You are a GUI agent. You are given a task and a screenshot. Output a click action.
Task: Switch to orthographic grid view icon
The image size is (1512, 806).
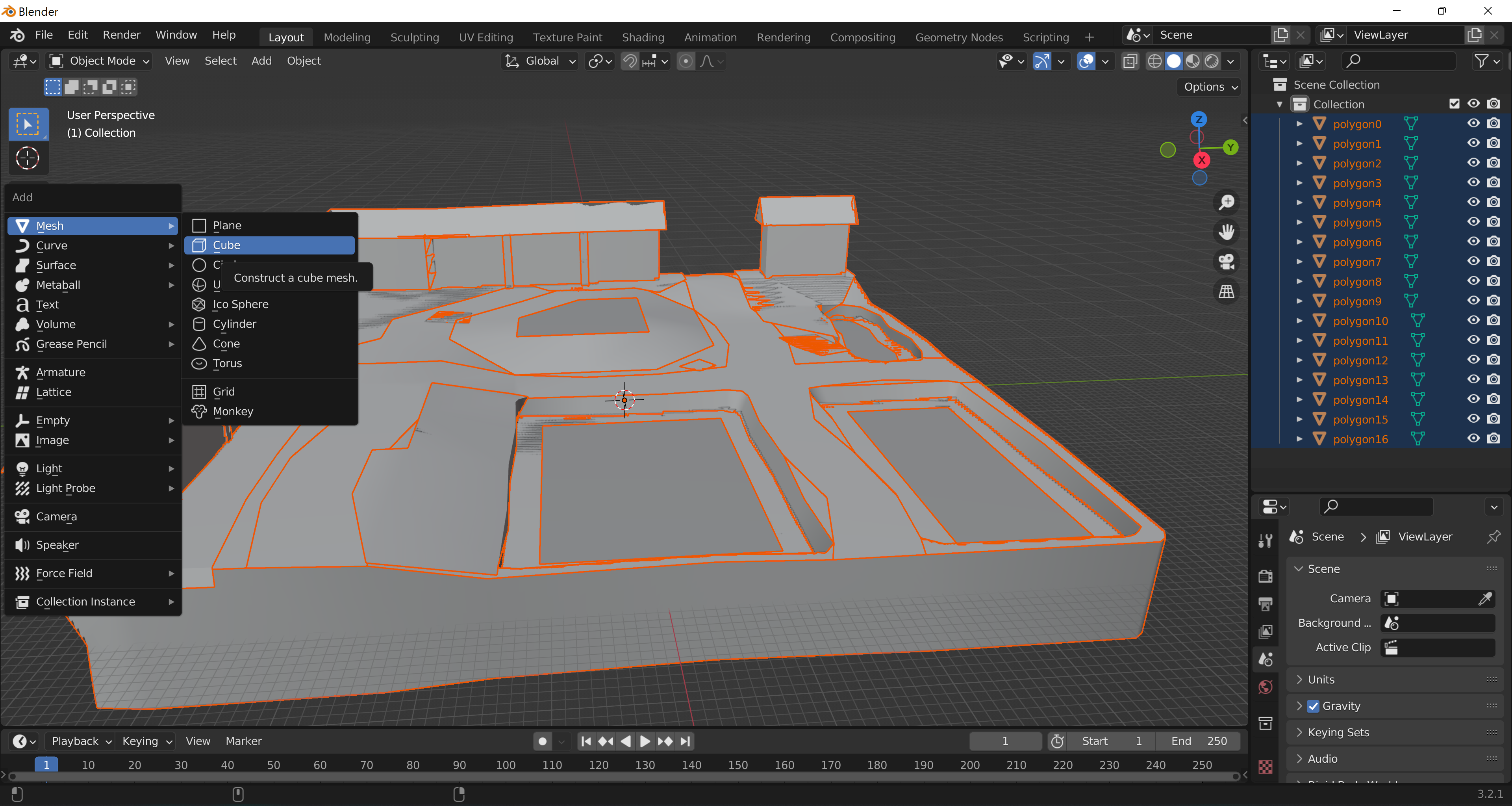pyautogui.click(x=1226, y=292)
